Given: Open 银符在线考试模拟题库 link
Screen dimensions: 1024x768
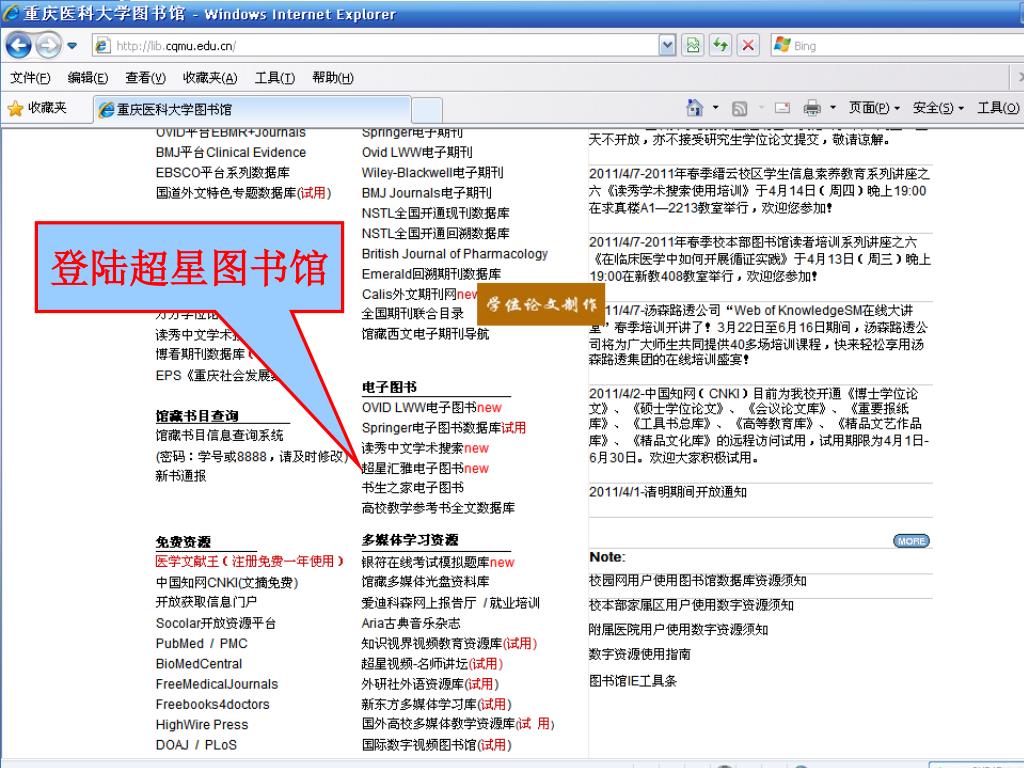Looking at the screenshot, I should pos(425,562).
